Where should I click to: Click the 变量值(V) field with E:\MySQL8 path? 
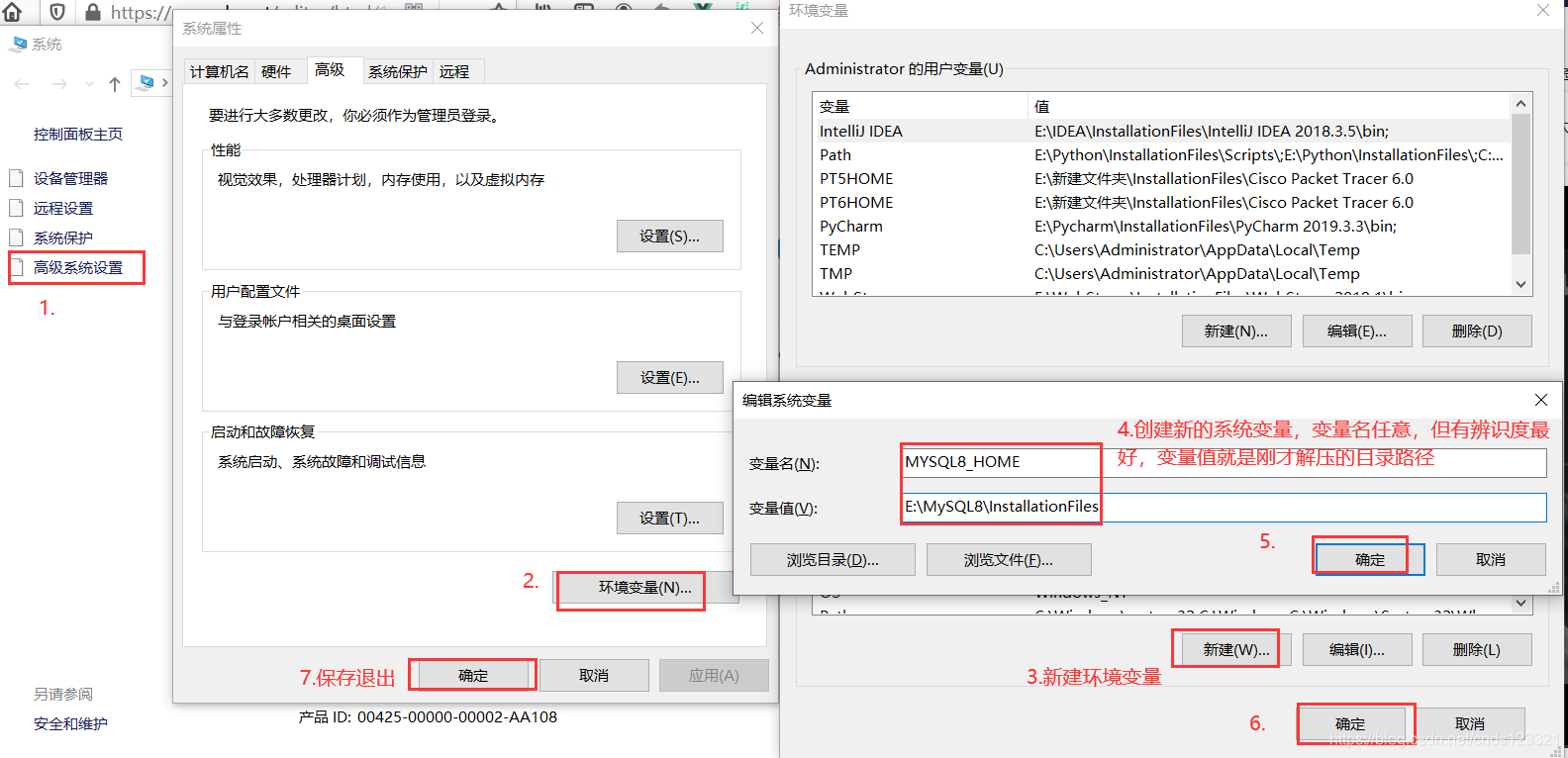(1225, 507)
